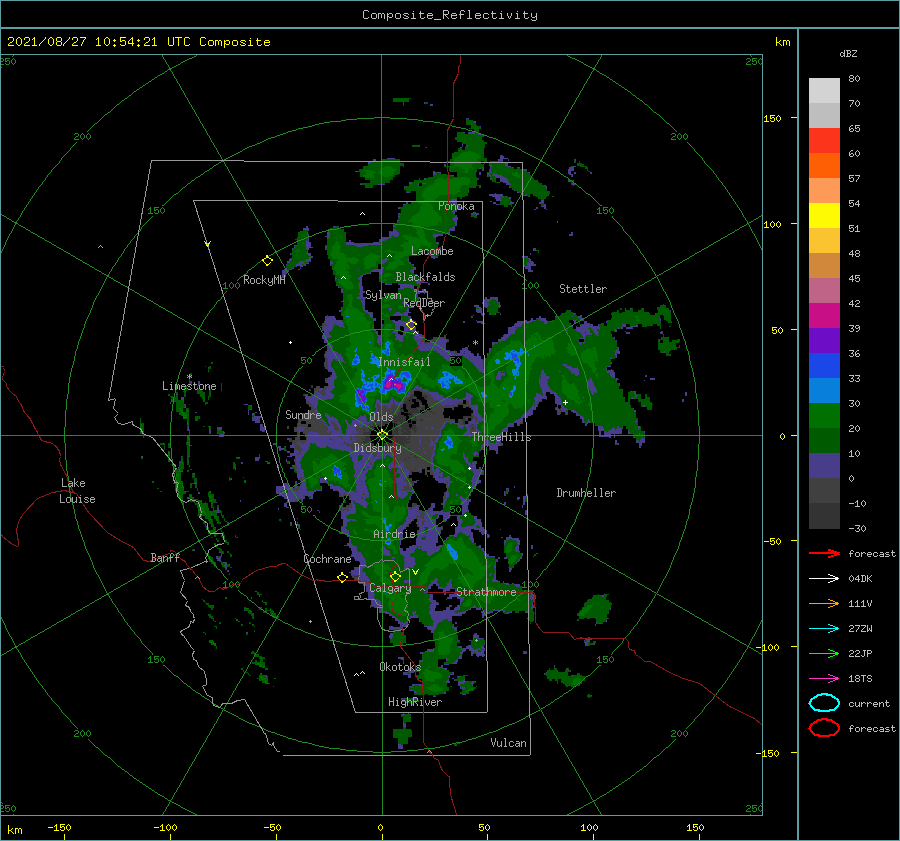Click the Banff city label

point(165,557)
